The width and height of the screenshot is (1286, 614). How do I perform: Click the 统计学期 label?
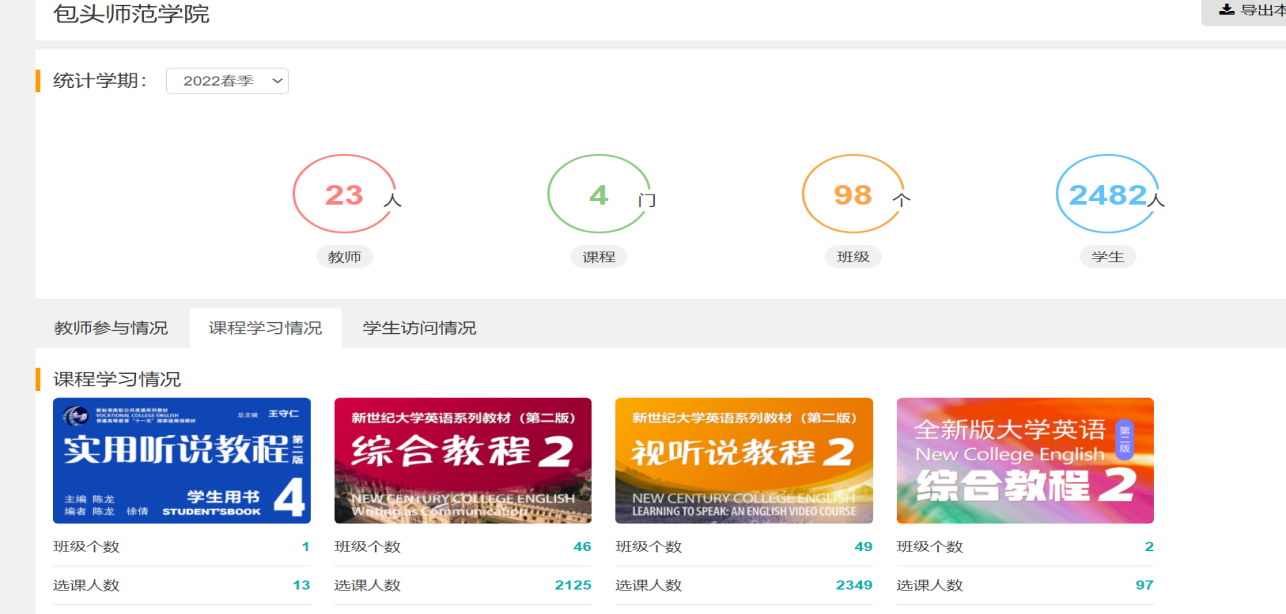pos(100,81)
